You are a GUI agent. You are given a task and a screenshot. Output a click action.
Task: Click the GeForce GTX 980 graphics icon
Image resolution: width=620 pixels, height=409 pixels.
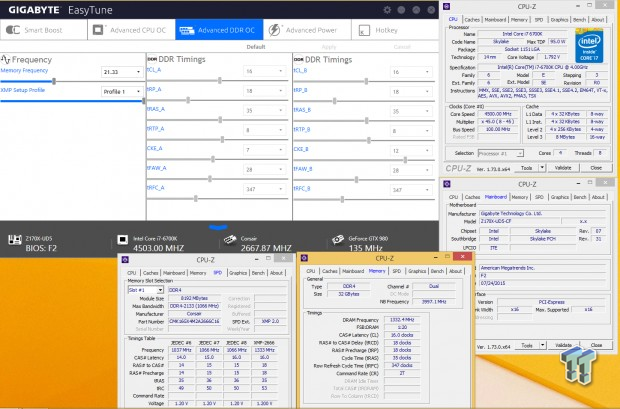coord(338,239)
